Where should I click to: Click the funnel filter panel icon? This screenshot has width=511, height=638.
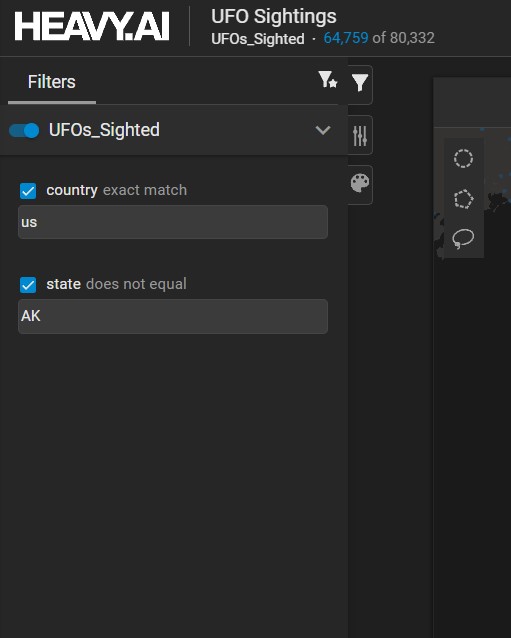(360, 83)
